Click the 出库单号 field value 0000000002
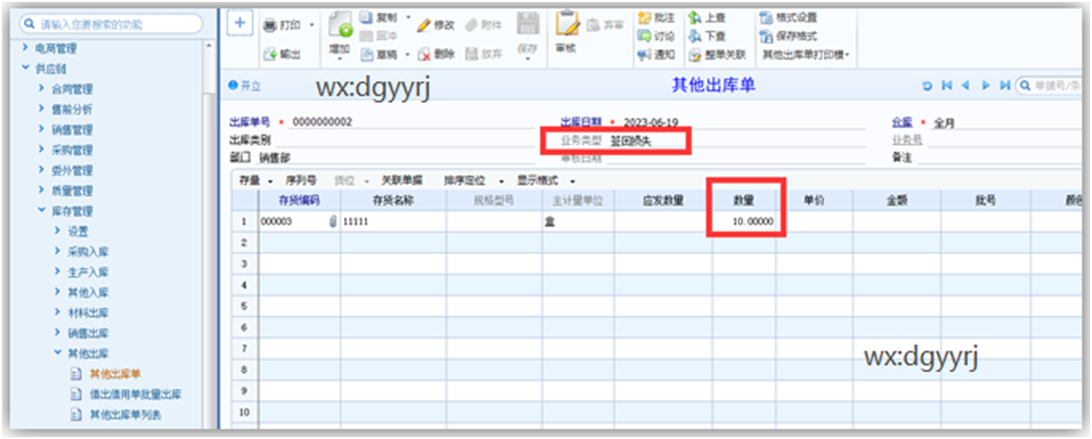This screenshot has width=1092, height=439. click(322, 122)
